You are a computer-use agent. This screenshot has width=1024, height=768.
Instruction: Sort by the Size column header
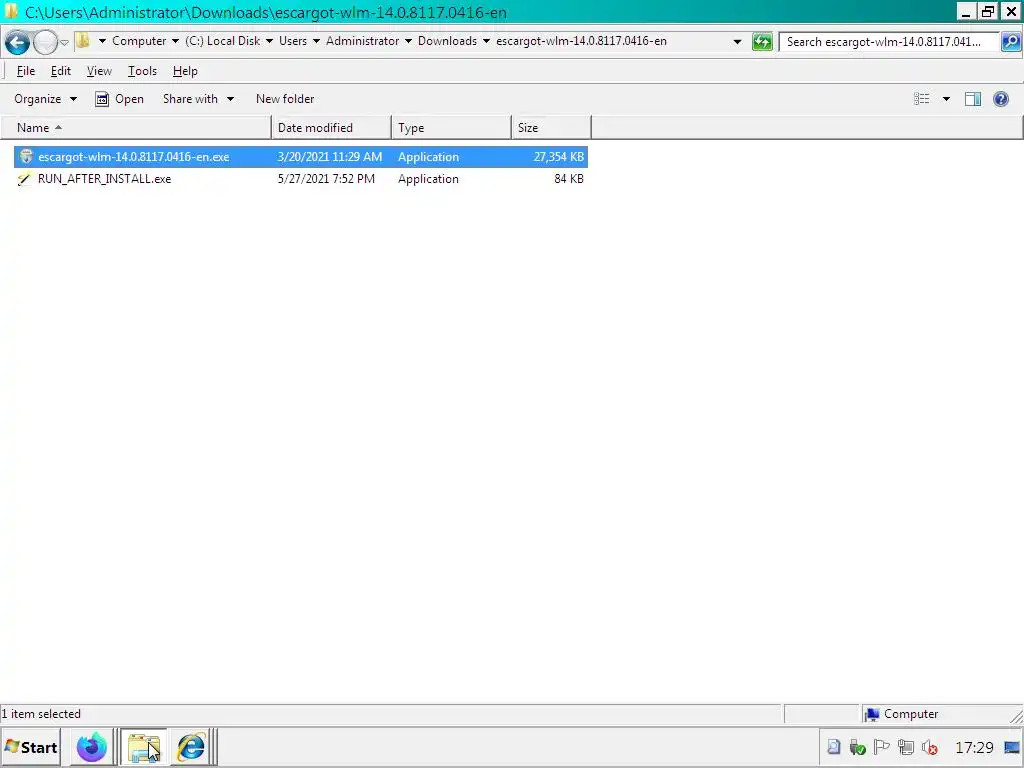pyautogui.click(x=551, y=128)
